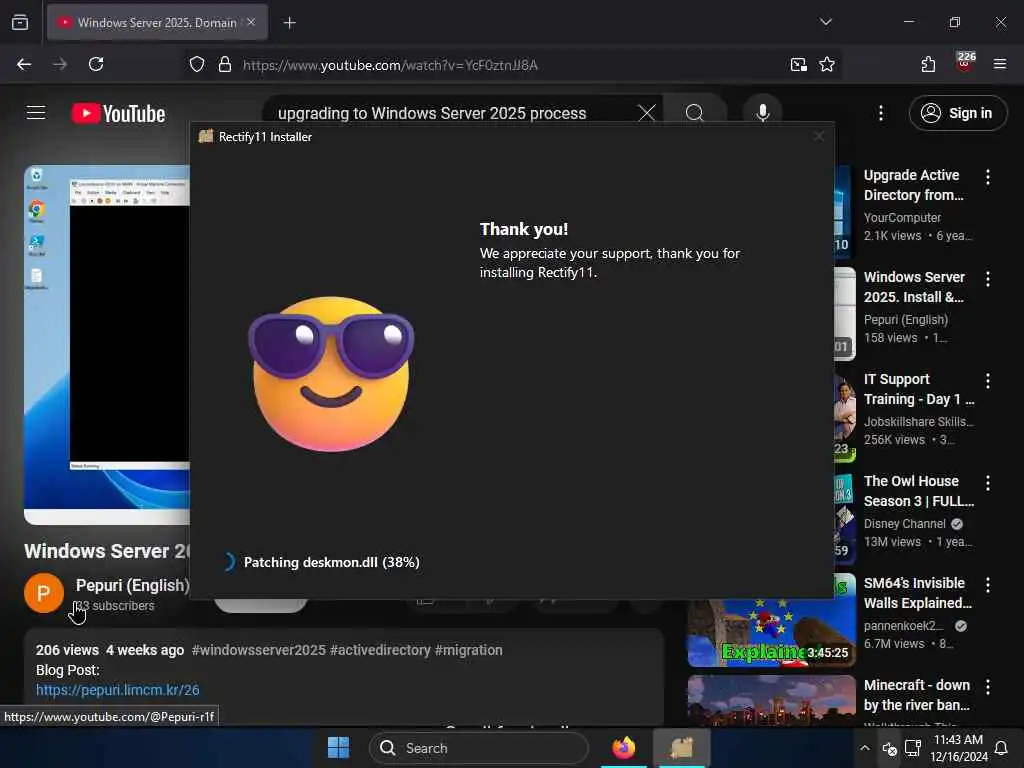Open the pepuri.limcm.kr/26 blog link
Viewport: 1024px width, 768px height.
(118, 690)
